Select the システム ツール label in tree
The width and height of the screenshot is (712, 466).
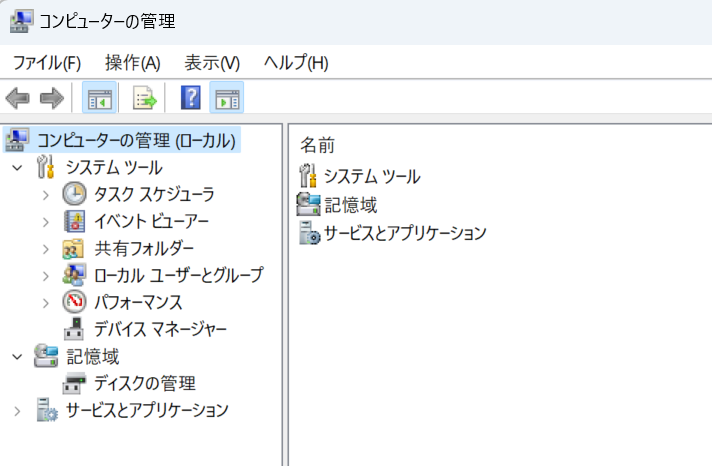coord(114,168)
